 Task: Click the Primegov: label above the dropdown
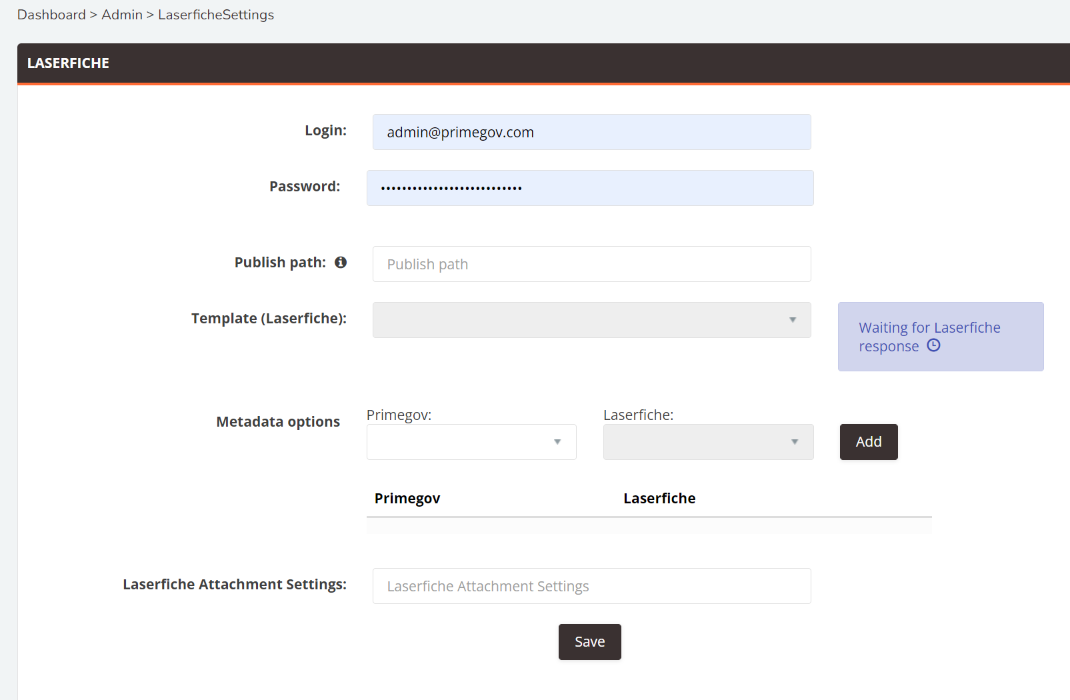(399, 415)
